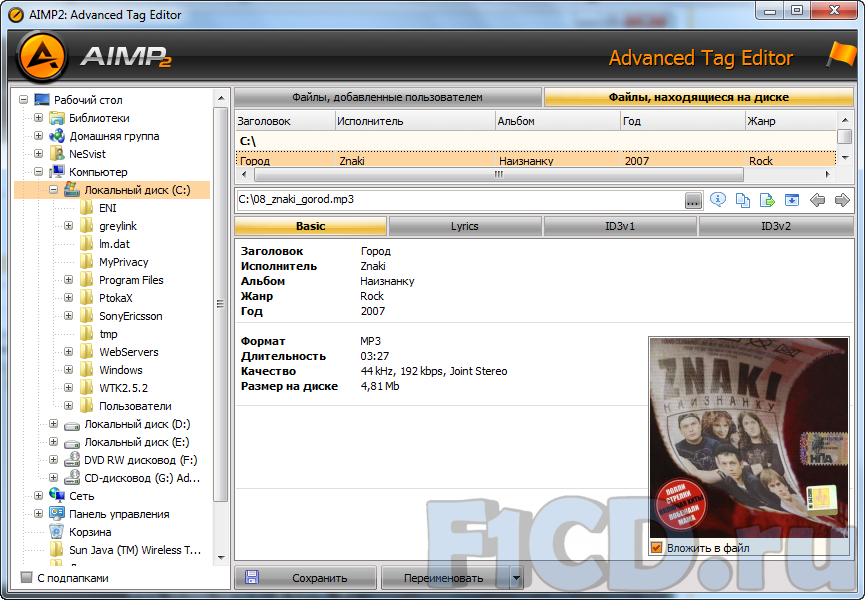Switch to Файлы, добавленные пользователем tab
Viewport: 865px width, 600px height.
[387, 97]
